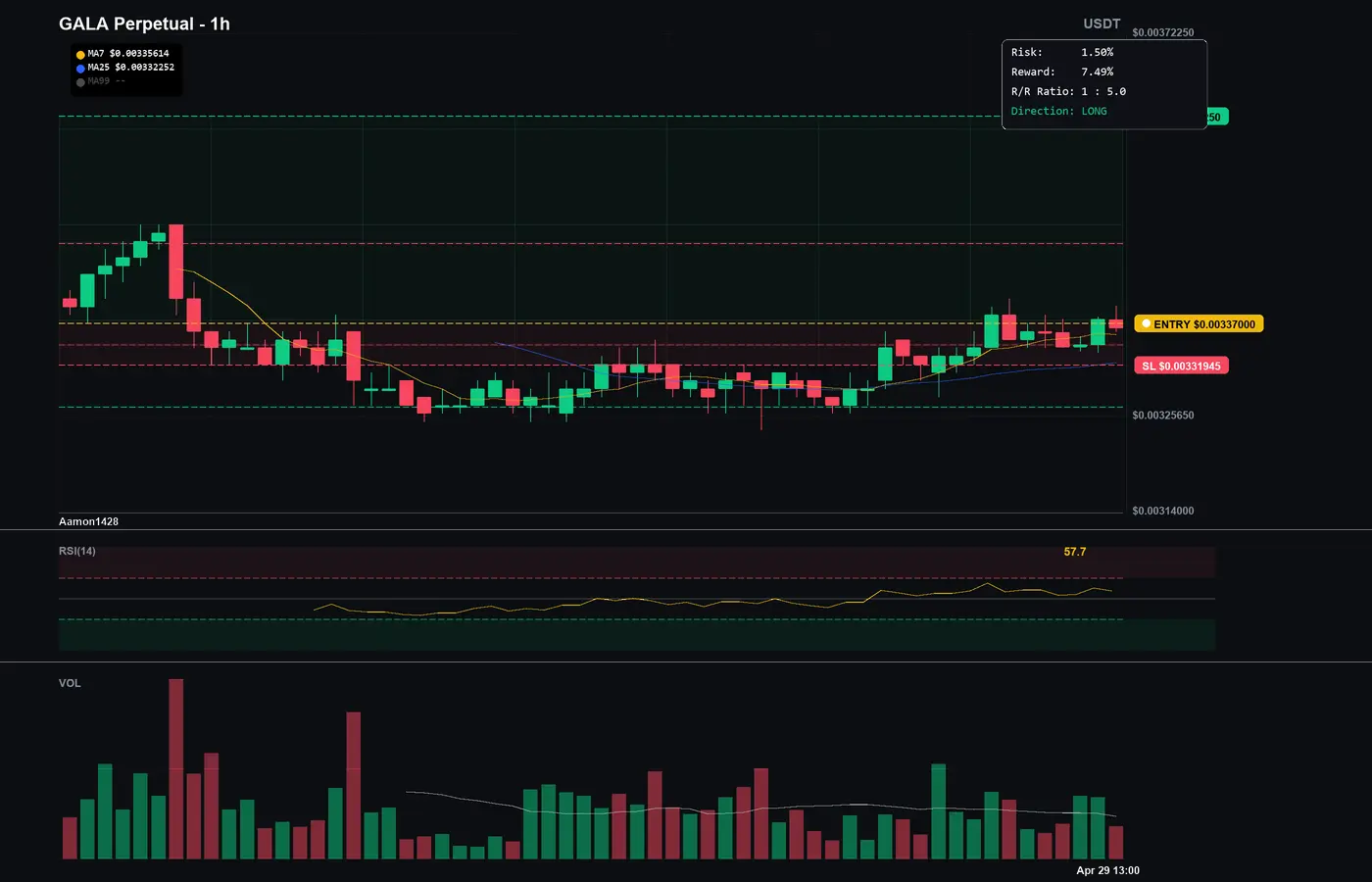The height and width of the screenshot is (882, 1372).
Task: Select the R/R Ratio 1 : 5.0 row
Action: 1069,91
